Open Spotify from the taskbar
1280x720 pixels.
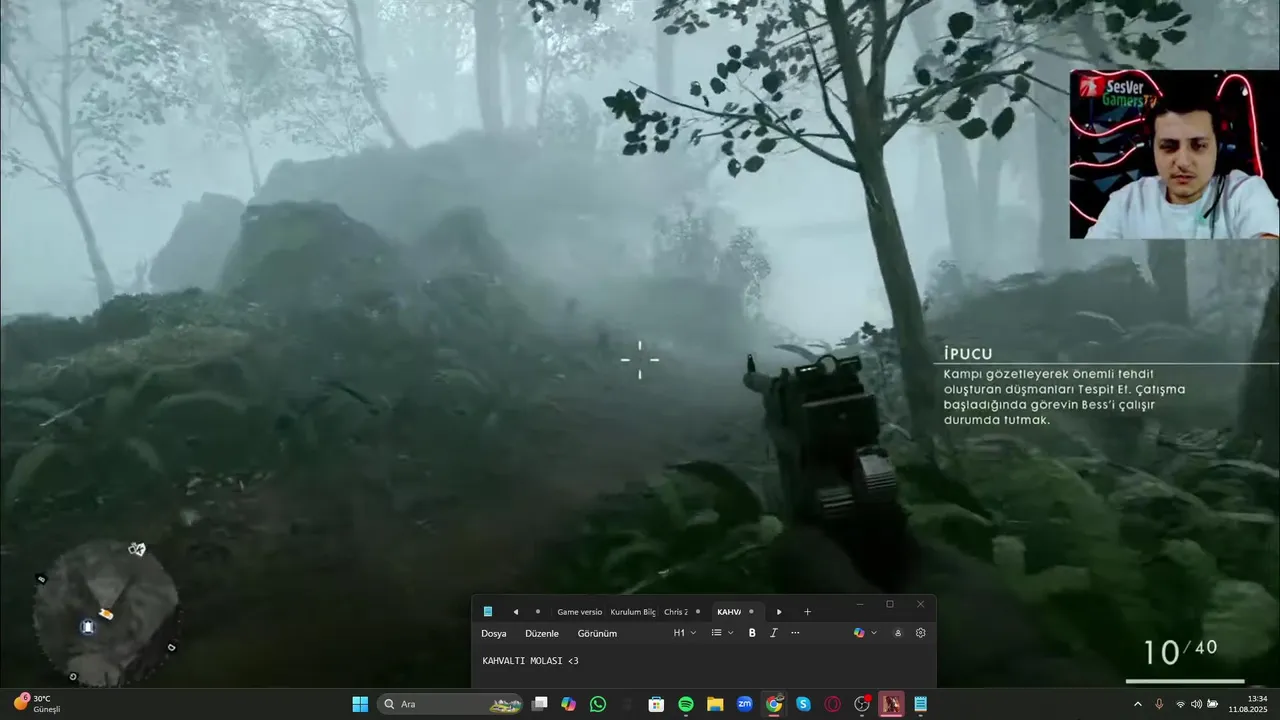click(x=686, y=704)
